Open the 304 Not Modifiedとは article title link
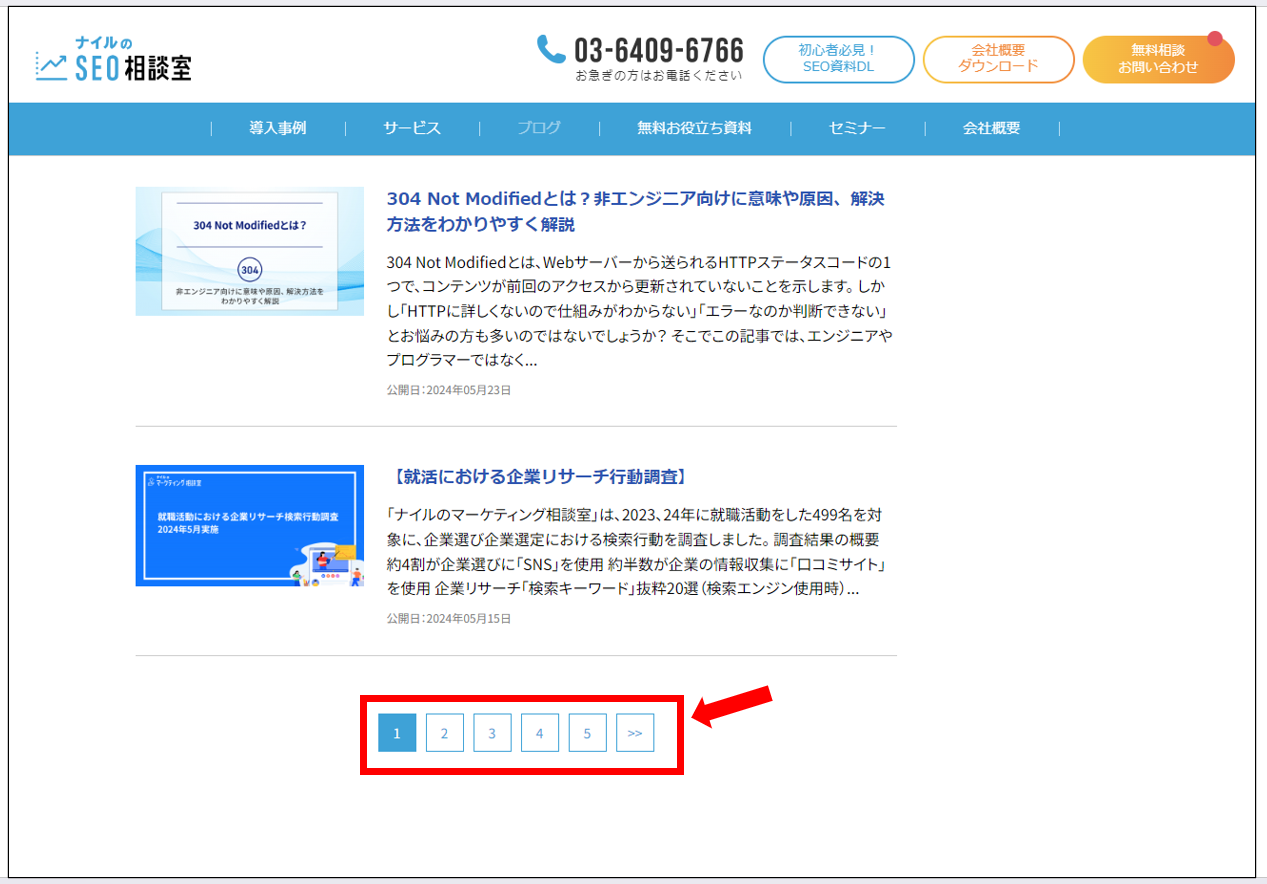Viewport: 1267px width, 884px height. (x=635, y=211)
